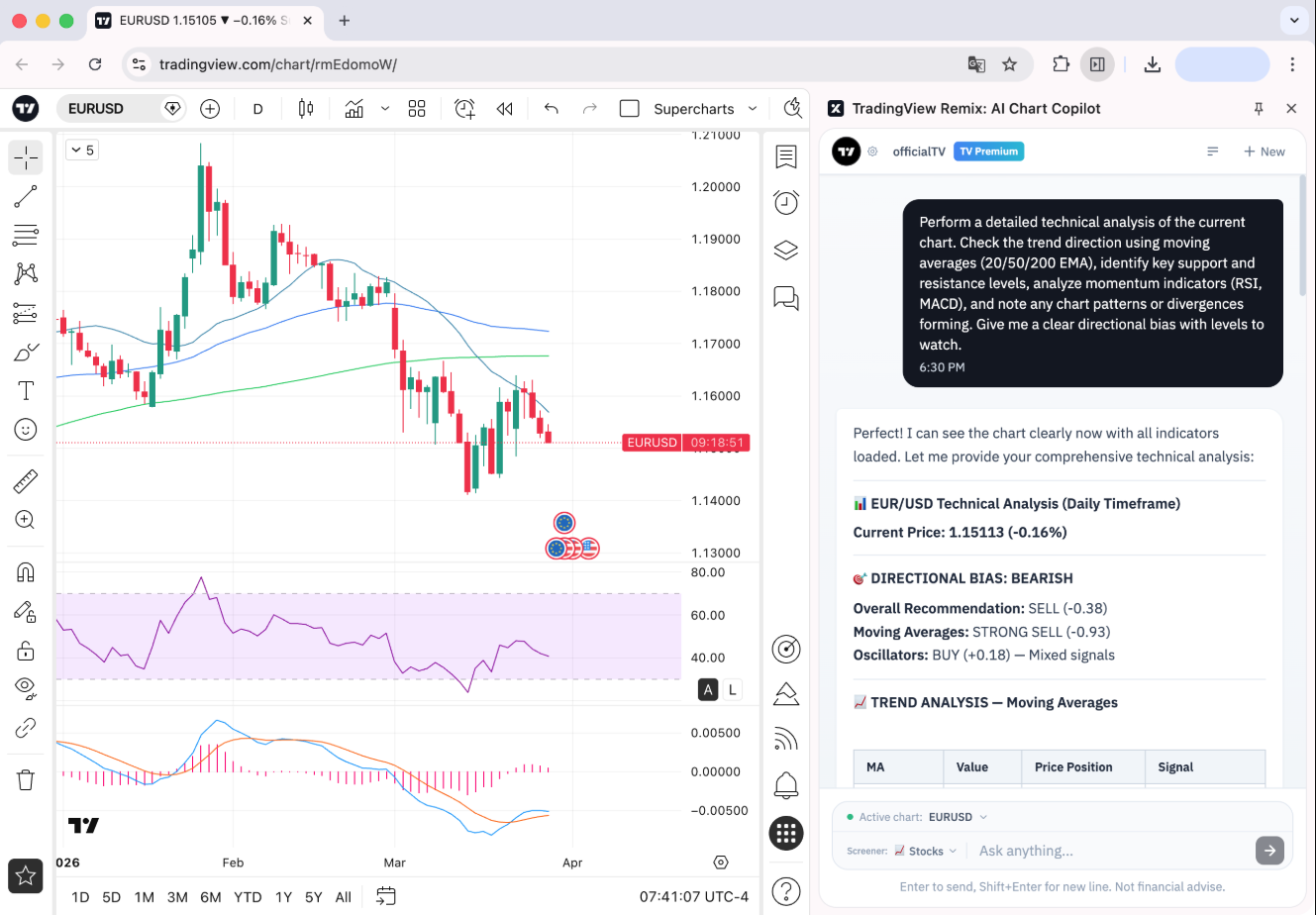The width and height of the screenshot is (1316, 915).
Task: Undo last chart action
Action: tap(552, 109)
